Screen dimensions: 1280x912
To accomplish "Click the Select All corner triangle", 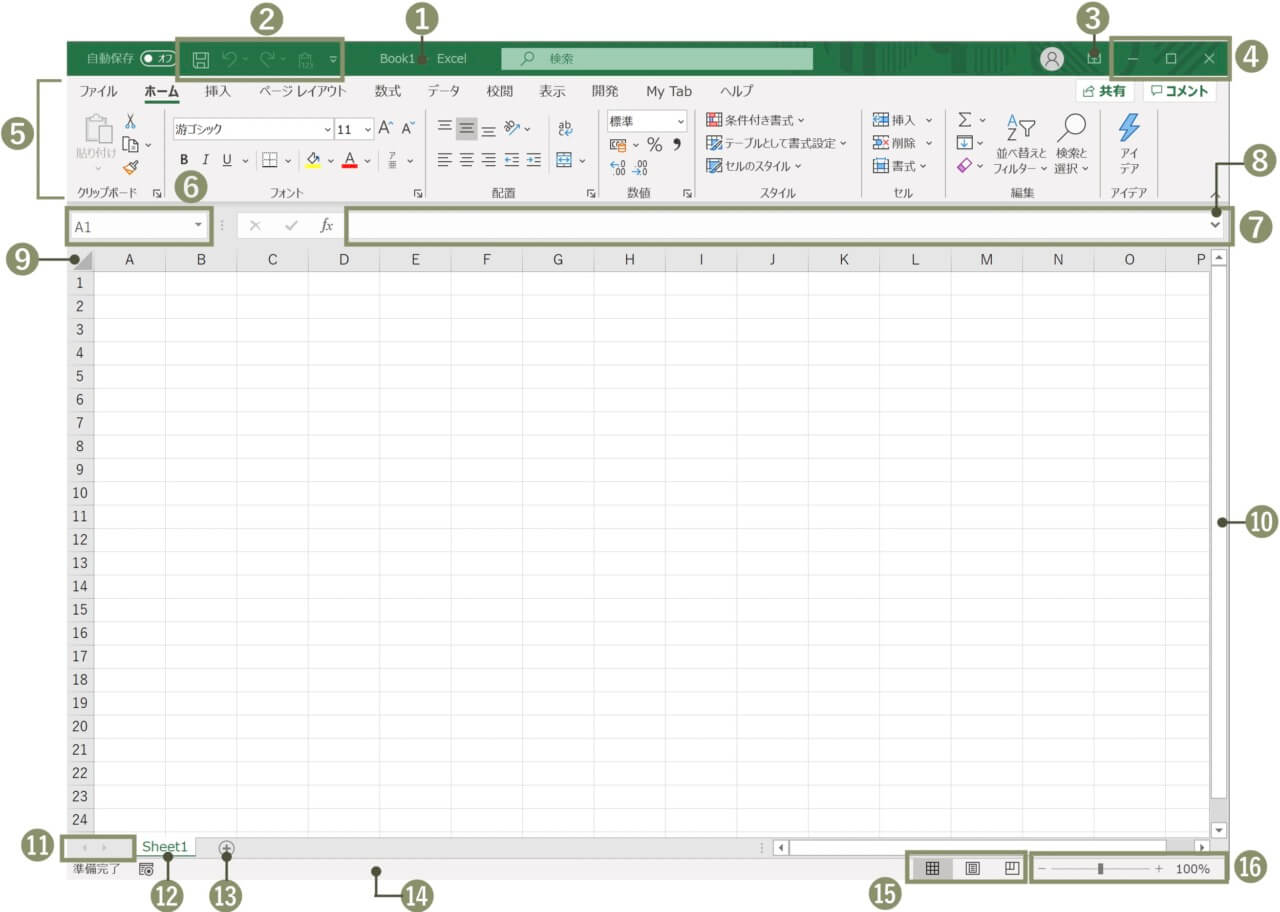I will click(x=82, y=260).
